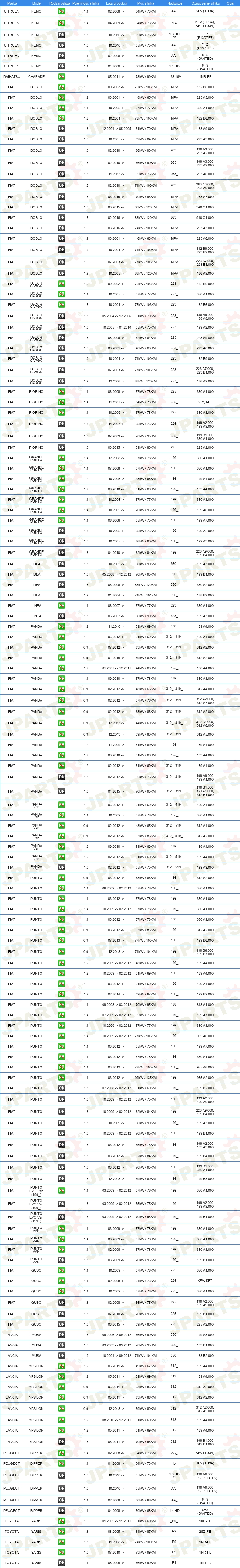This screenshot has width=240, height=1568.
Task: Click the 'Marka' column header
Action: coord(12,3)
